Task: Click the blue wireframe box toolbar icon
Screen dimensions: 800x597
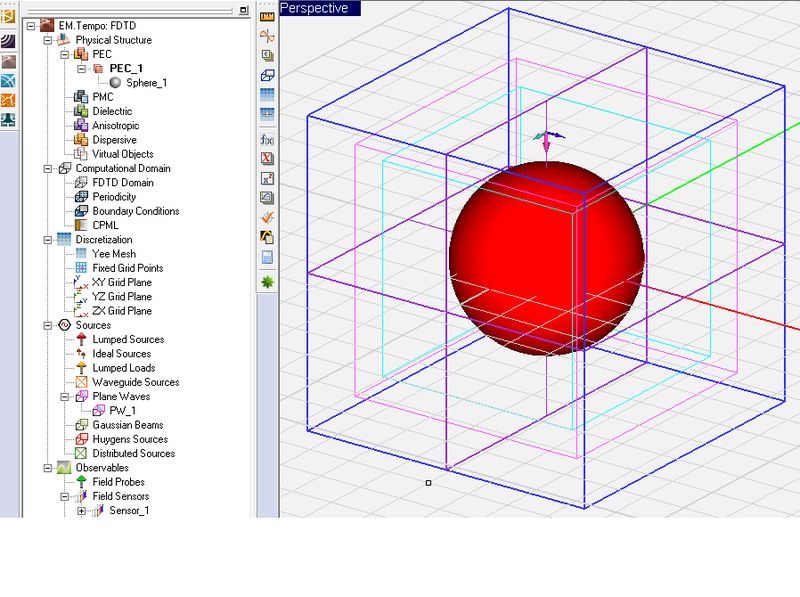Action: click(267, 76)
